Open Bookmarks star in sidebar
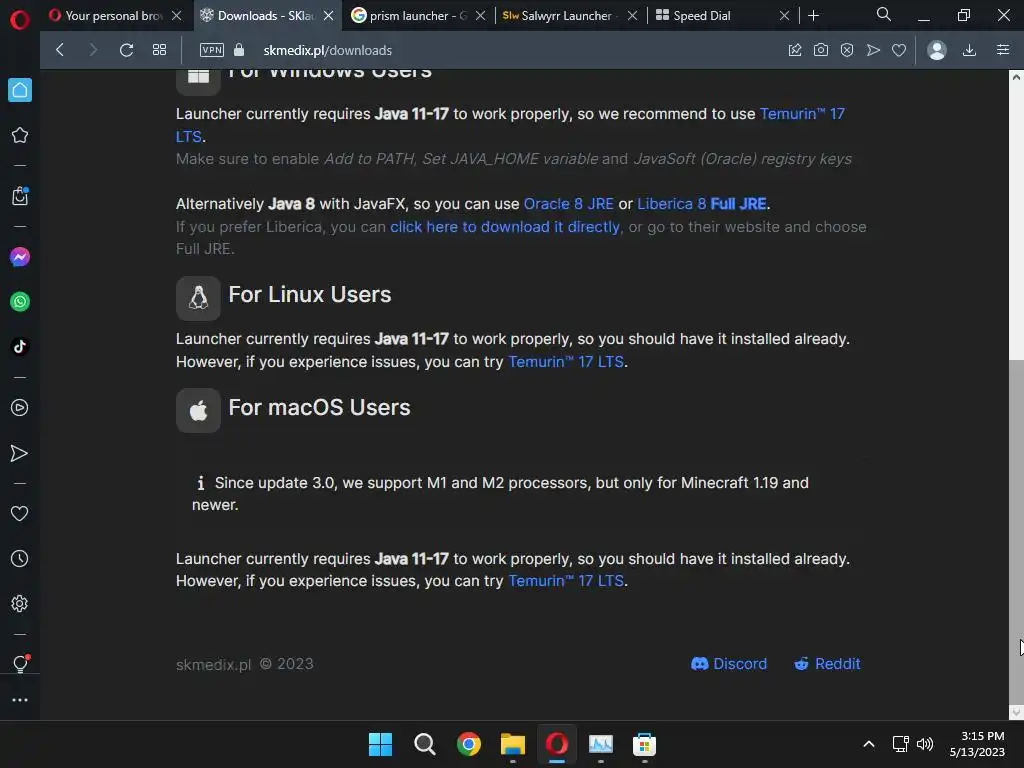 pyautogui.click(x=20, y=135)
